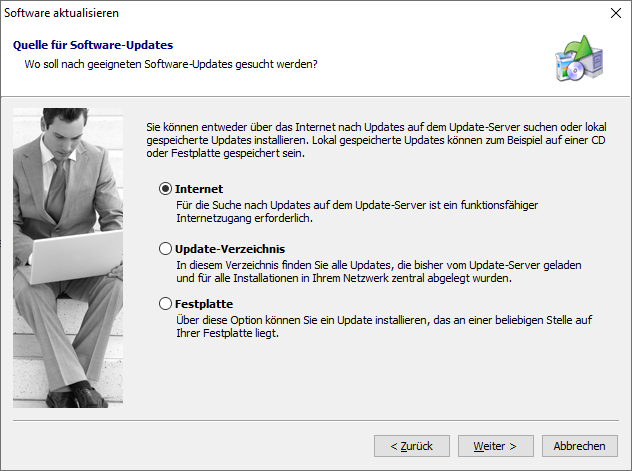The image size is (632, 471).
Task: Cancel the wizard via Abbrechen
Action: pos(579,445)
